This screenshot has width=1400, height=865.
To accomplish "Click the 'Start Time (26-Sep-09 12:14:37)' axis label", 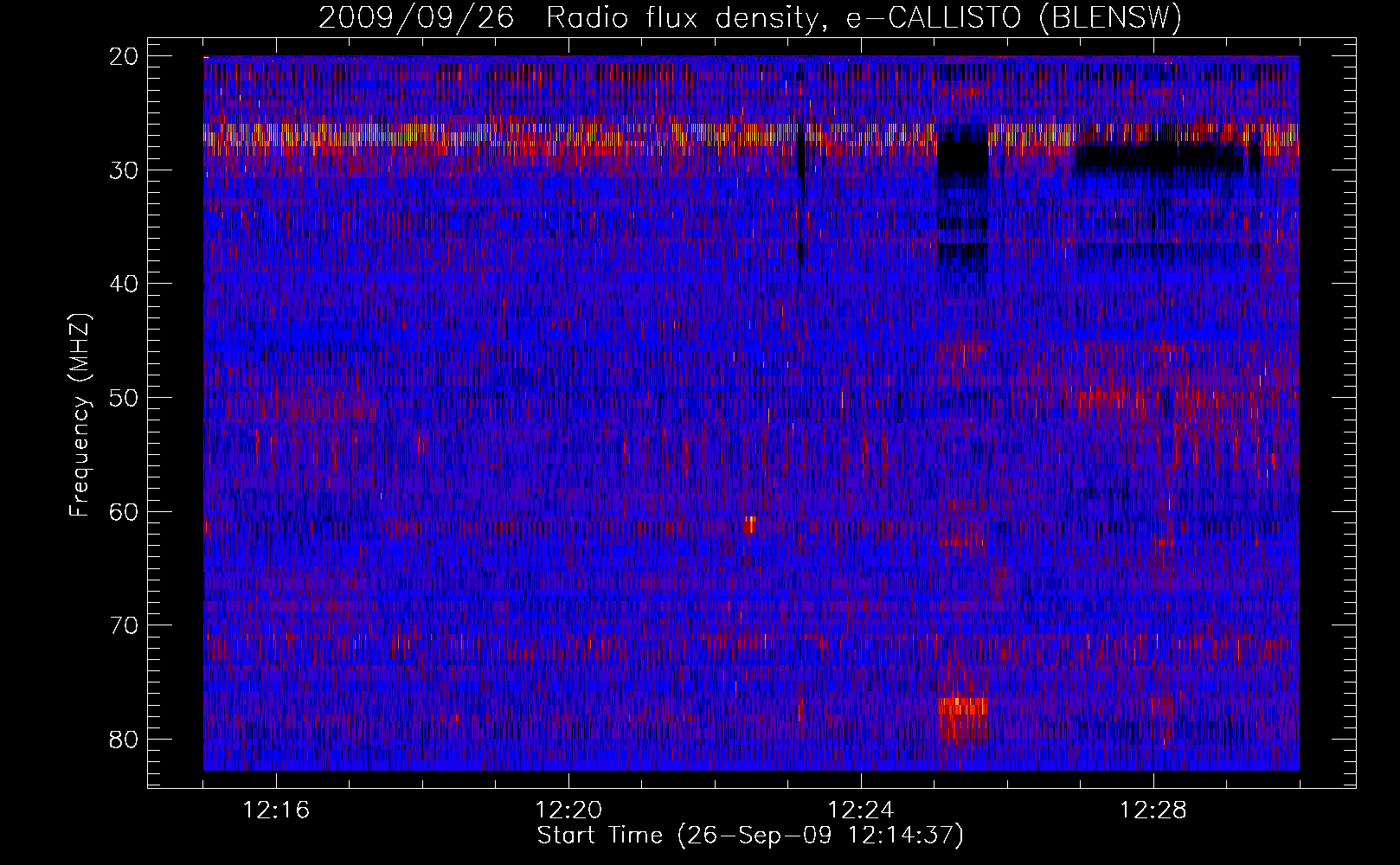I will (750, 835).
